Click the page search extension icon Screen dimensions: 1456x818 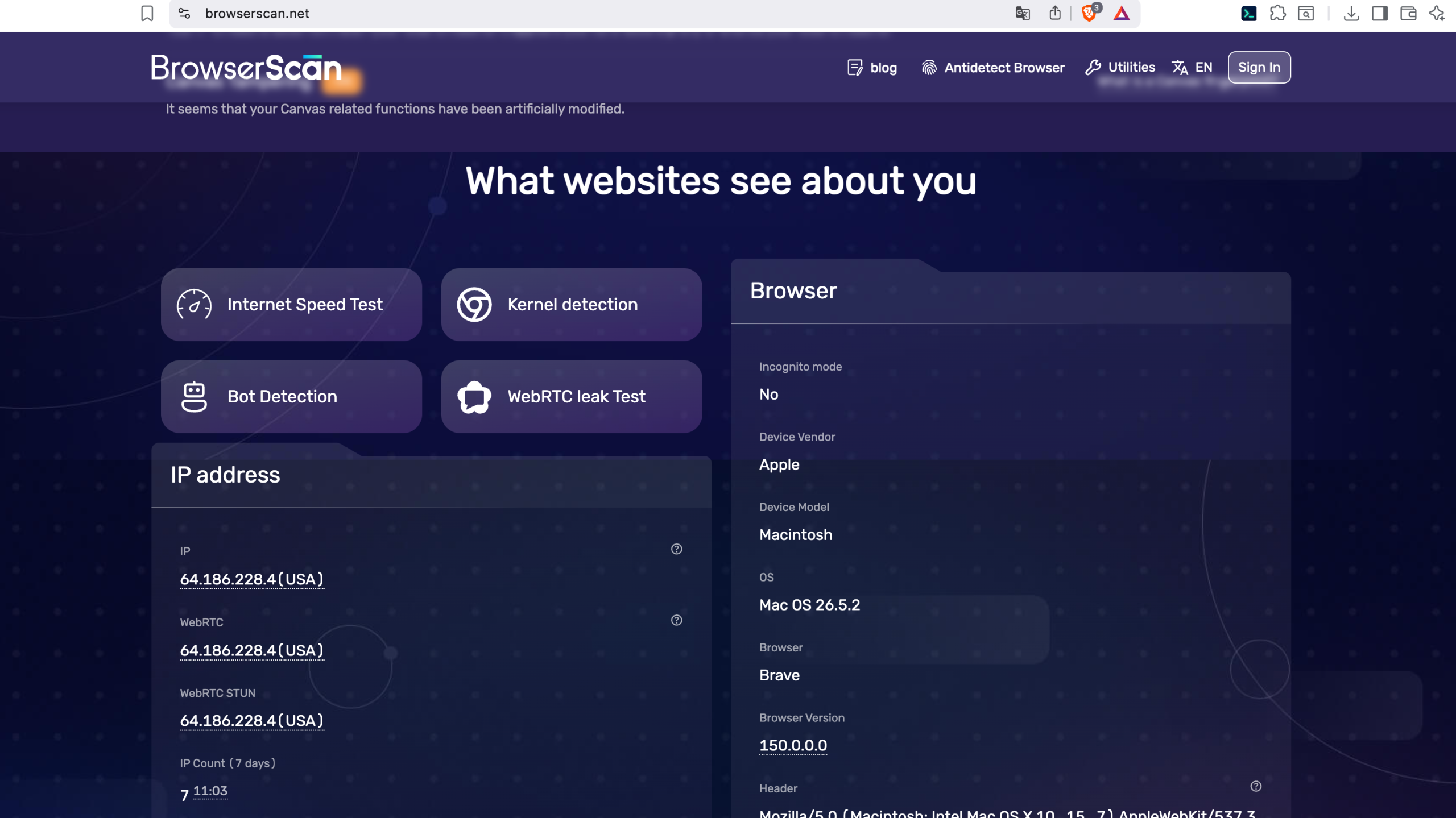pos(1306,13)
